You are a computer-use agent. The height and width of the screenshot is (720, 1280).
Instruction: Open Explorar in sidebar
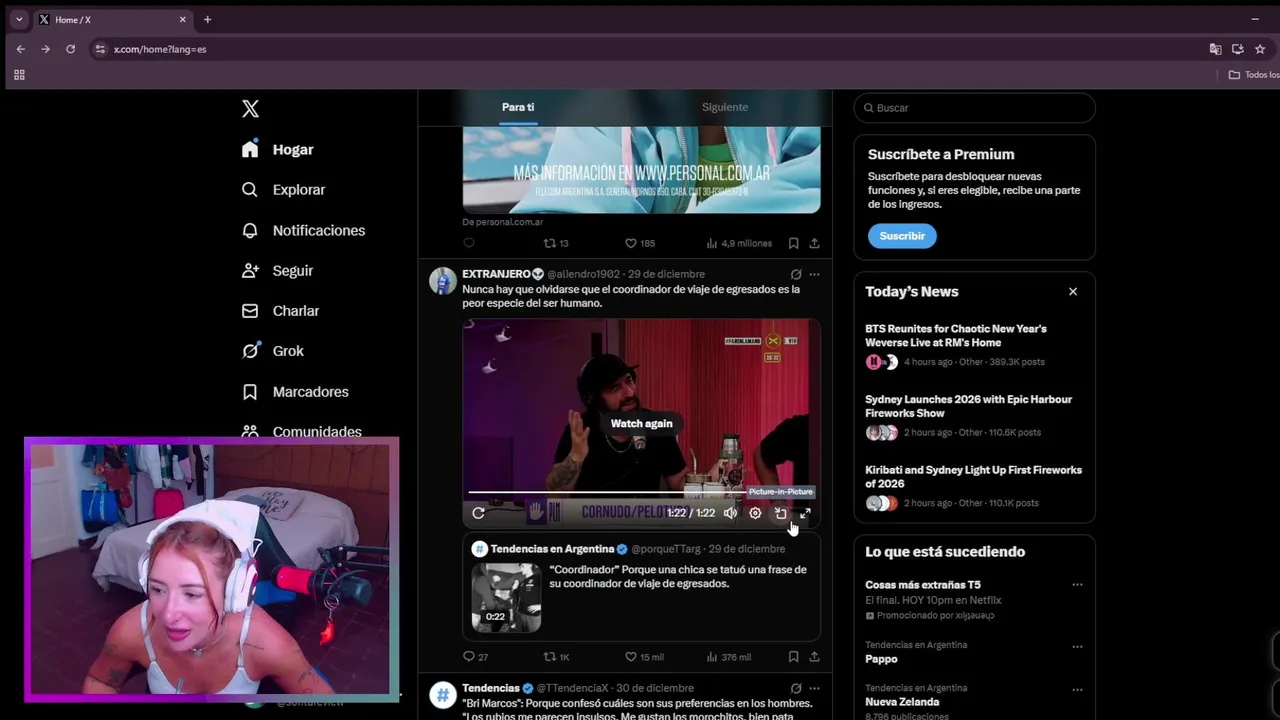(x=284, y=190)
